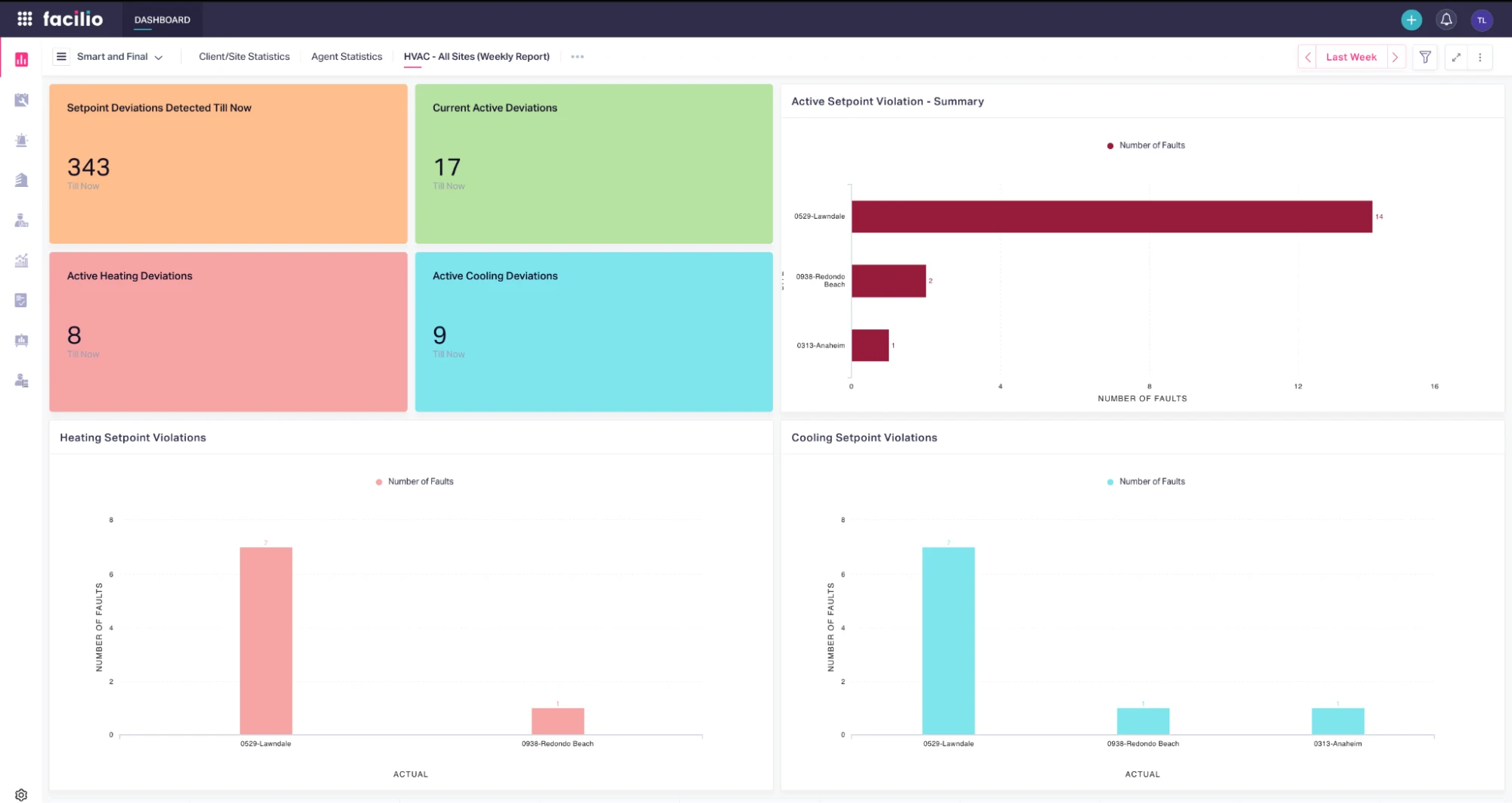
Task: Toggle the hamburger dashboard list menu
Action: pyautogui.click(x=61, y=57)
